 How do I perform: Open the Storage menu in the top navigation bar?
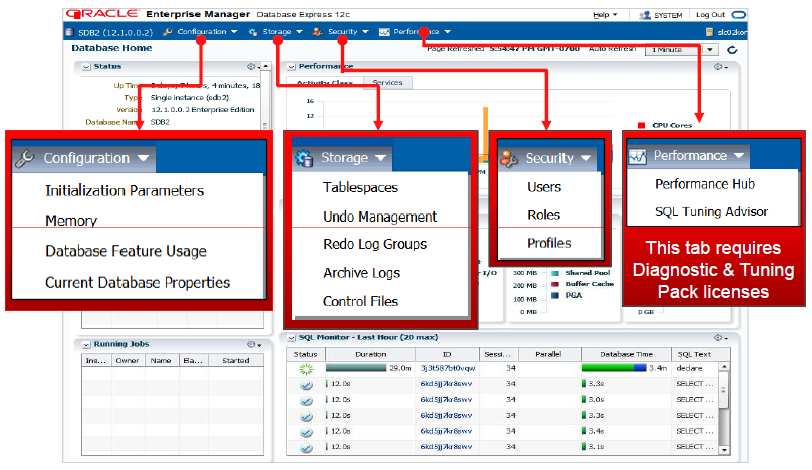(x=282, y=32)
